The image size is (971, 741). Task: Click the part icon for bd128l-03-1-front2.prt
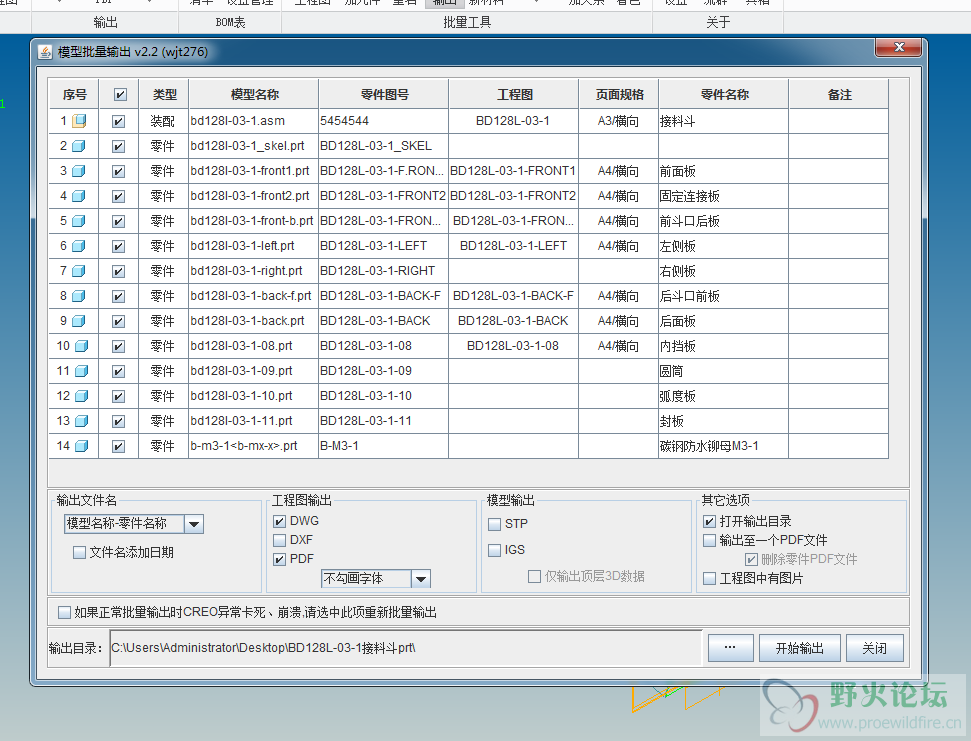tap(79, 196)
